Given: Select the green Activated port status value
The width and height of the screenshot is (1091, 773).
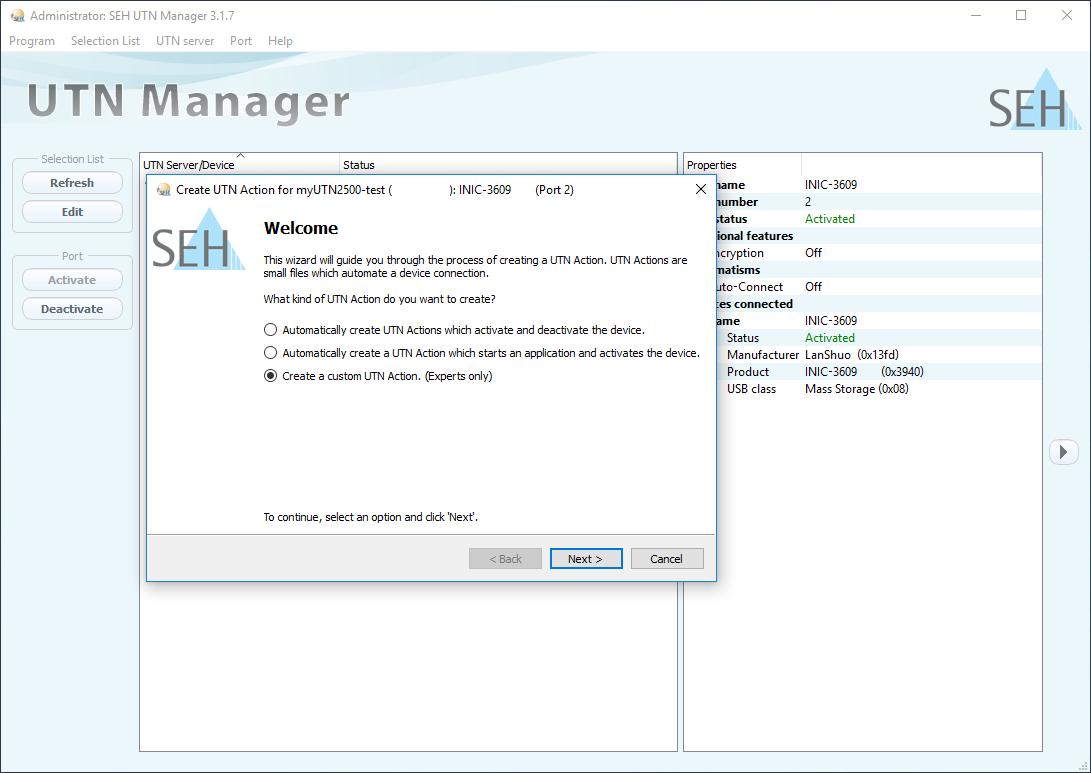Looking at the screenshot, I should click(x=829, y=218).
